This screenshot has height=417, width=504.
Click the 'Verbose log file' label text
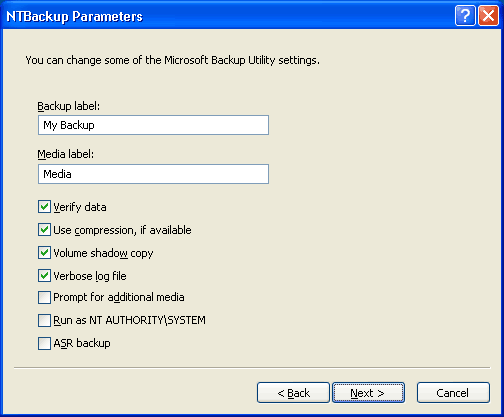click(x=90, y=276)
